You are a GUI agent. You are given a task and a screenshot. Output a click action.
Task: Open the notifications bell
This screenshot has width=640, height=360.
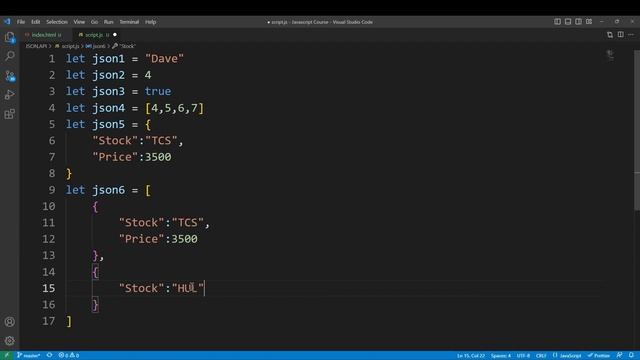(x=631, y=356)
